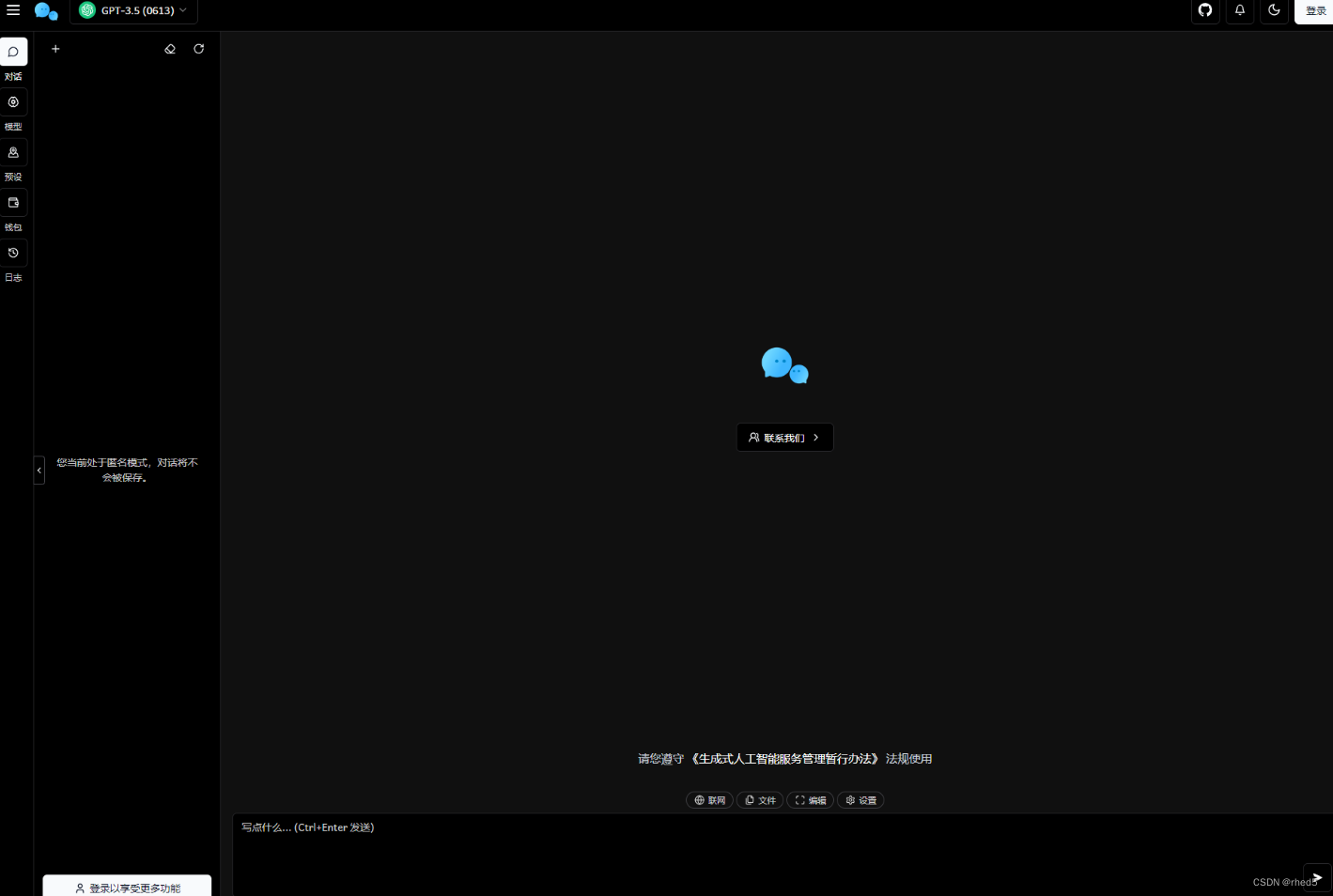Select the 模型 (Models) sidebar icon

[x=13, y=101]
